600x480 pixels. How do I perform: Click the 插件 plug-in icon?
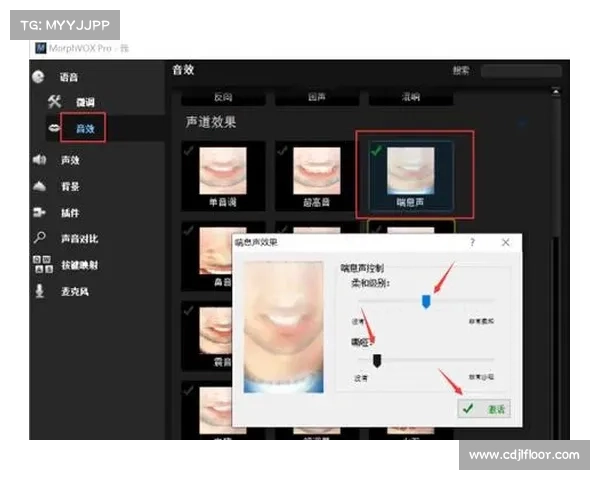coord(39,213)
